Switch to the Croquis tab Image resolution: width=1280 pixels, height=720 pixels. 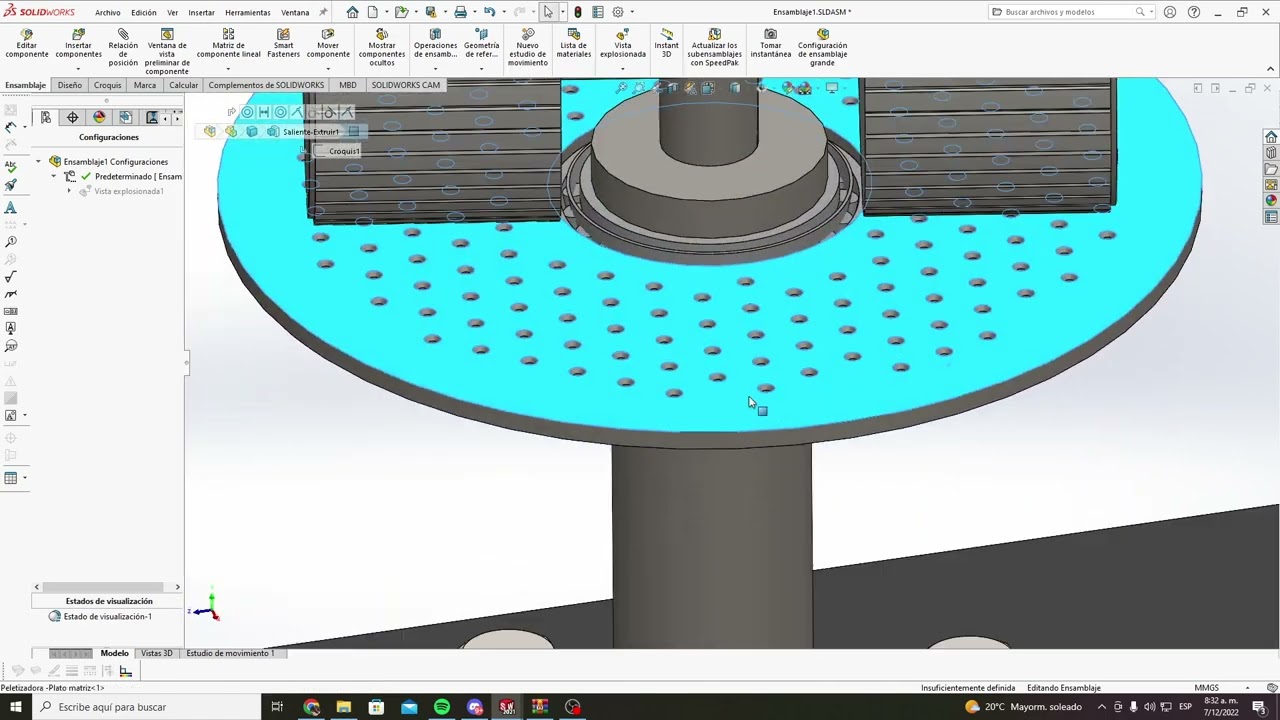[x=108, y=85]
